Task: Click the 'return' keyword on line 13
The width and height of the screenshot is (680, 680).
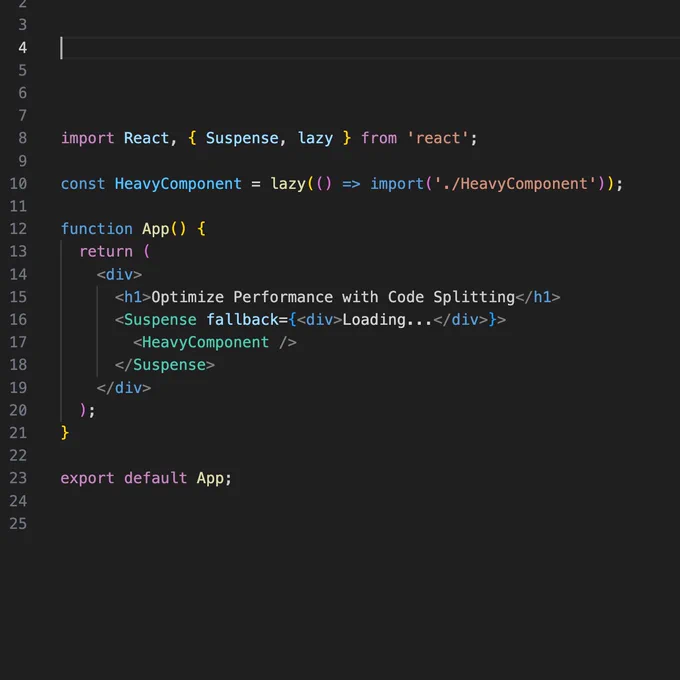Action: (x=106, y=252)
